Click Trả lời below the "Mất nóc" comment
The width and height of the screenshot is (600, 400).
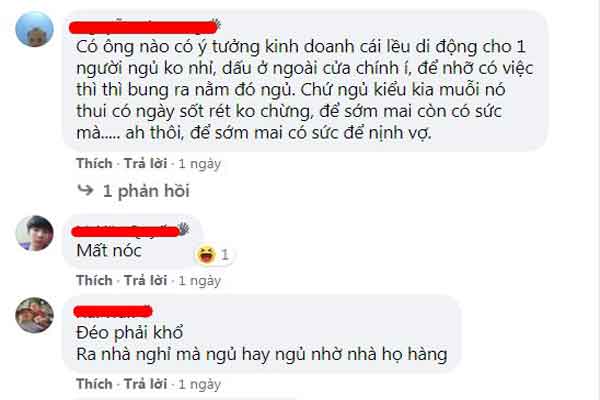coord(145,281)
